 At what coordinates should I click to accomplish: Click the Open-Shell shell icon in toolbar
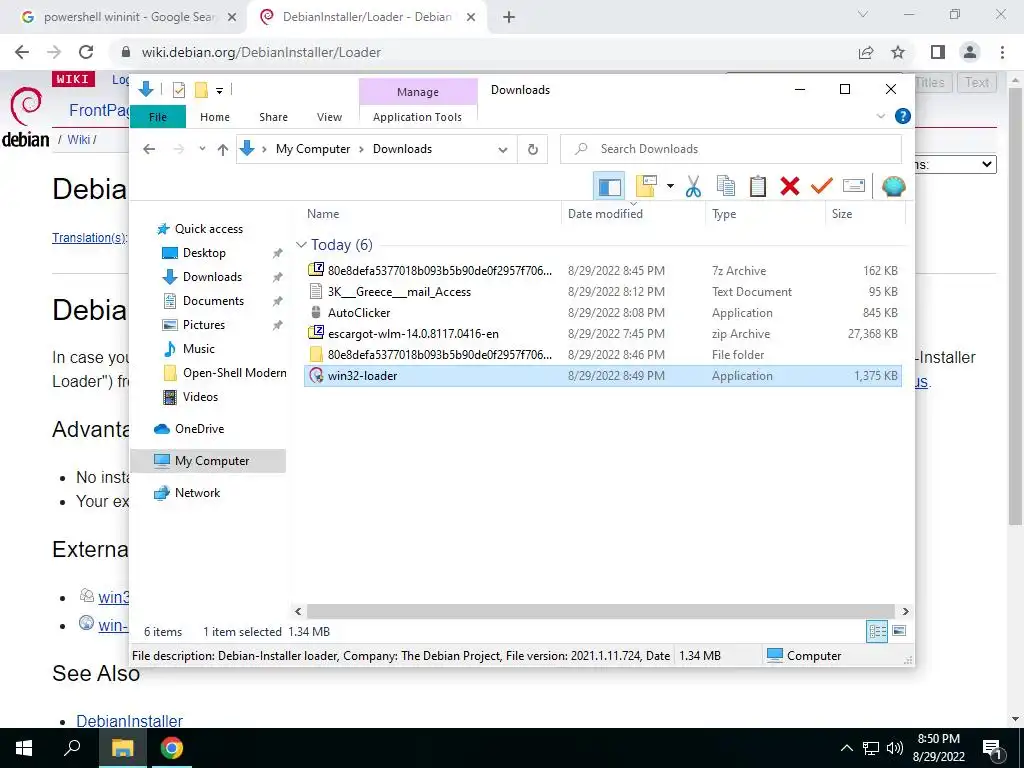pyautogui.click(x=893, y=186)
